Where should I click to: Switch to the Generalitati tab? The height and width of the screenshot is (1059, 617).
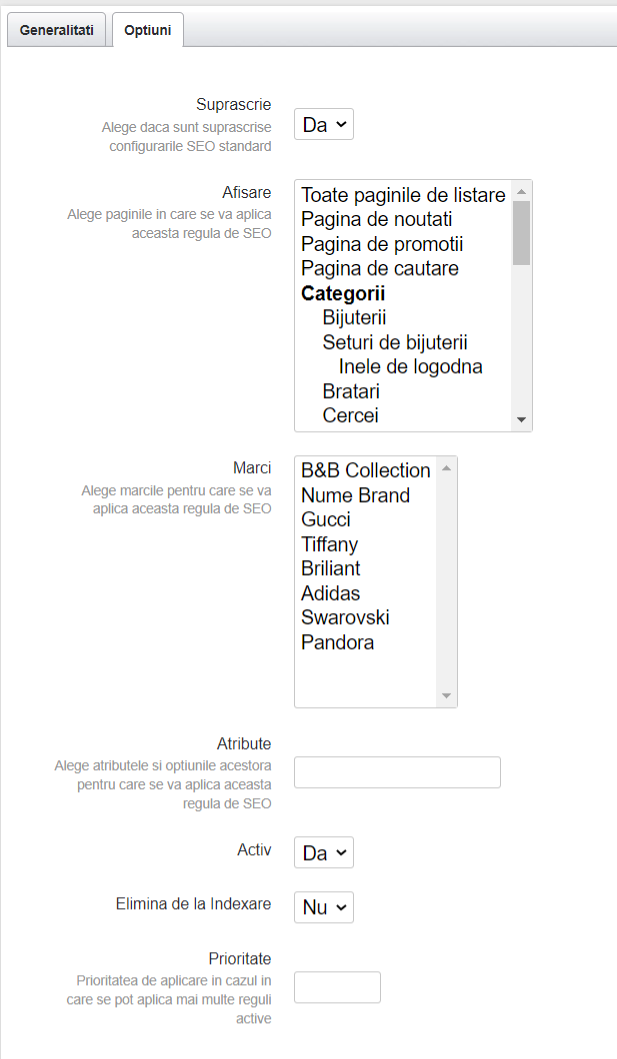pyautogui.click(x=56, y=30)
